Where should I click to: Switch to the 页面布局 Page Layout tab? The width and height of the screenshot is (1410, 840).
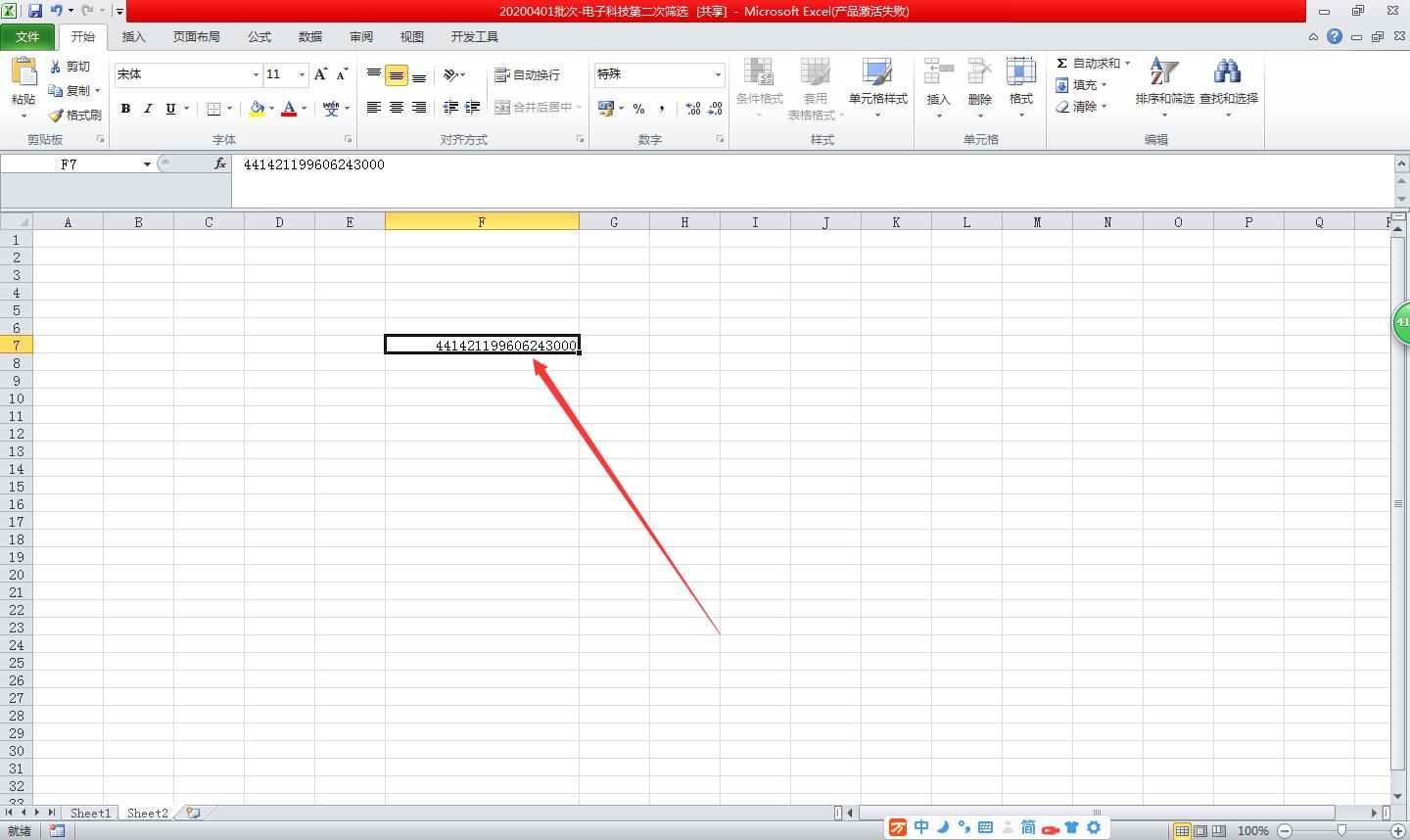click(x=197, y=37)
